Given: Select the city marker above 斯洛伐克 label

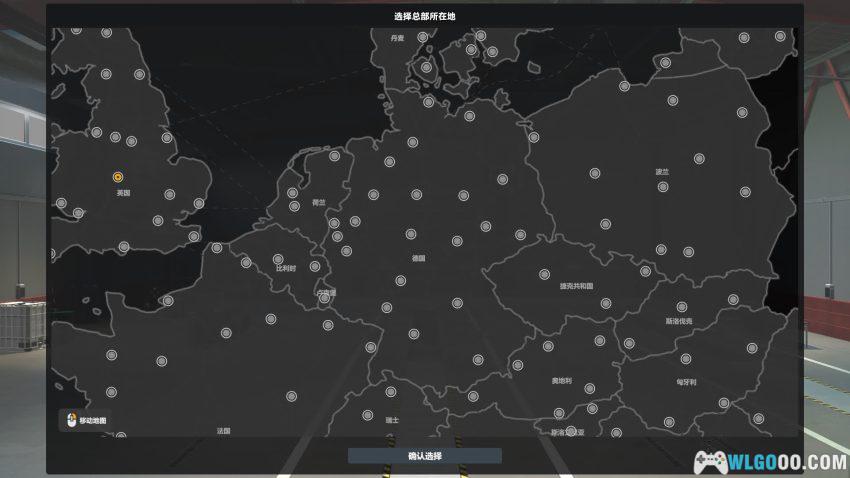Looking at the screenshot, I should point(681,307).
